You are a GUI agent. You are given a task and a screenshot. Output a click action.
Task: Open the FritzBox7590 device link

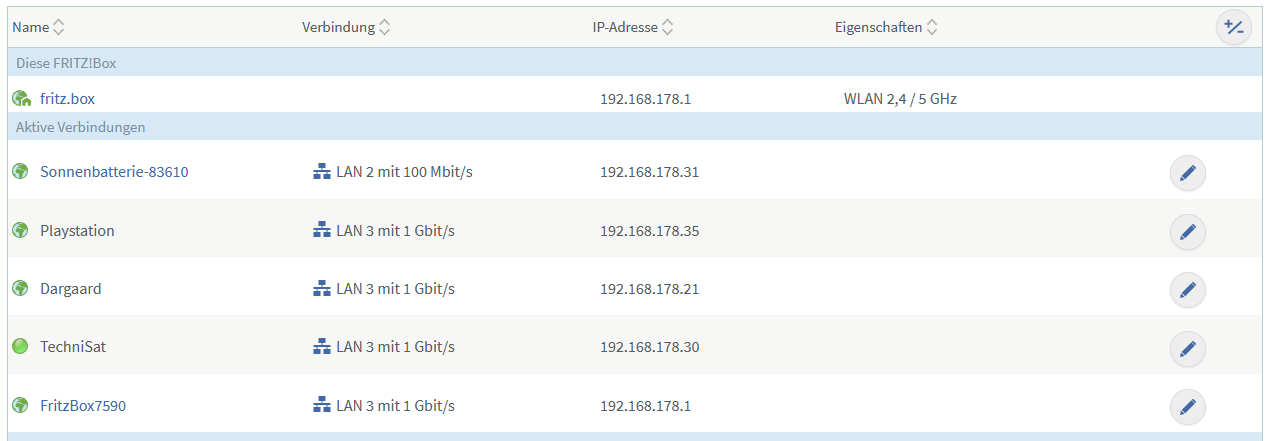click(x=83, y=406)
